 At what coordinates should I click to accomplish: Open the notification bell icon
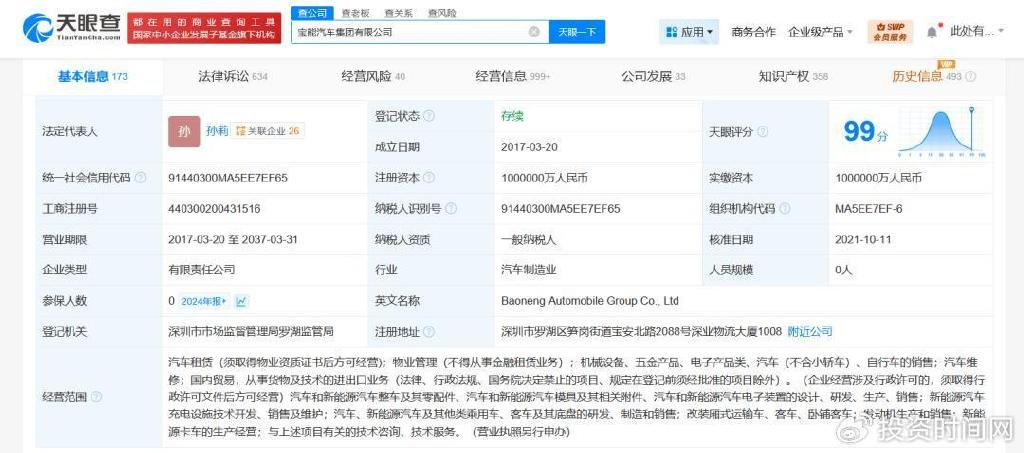coord(932,31)
